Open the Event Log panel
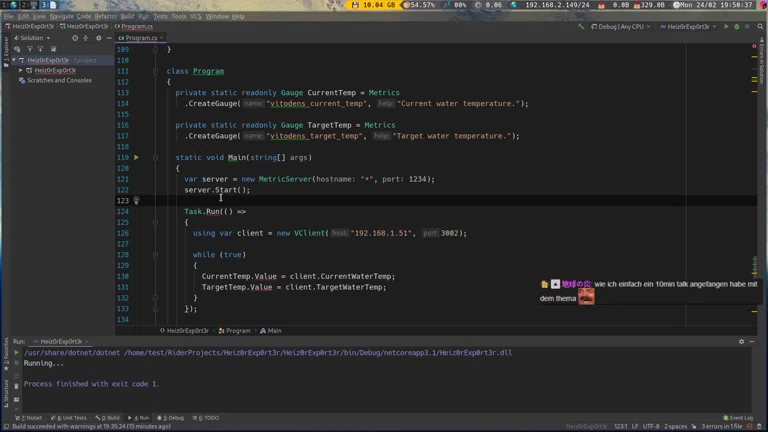 (x=738, y=418)
